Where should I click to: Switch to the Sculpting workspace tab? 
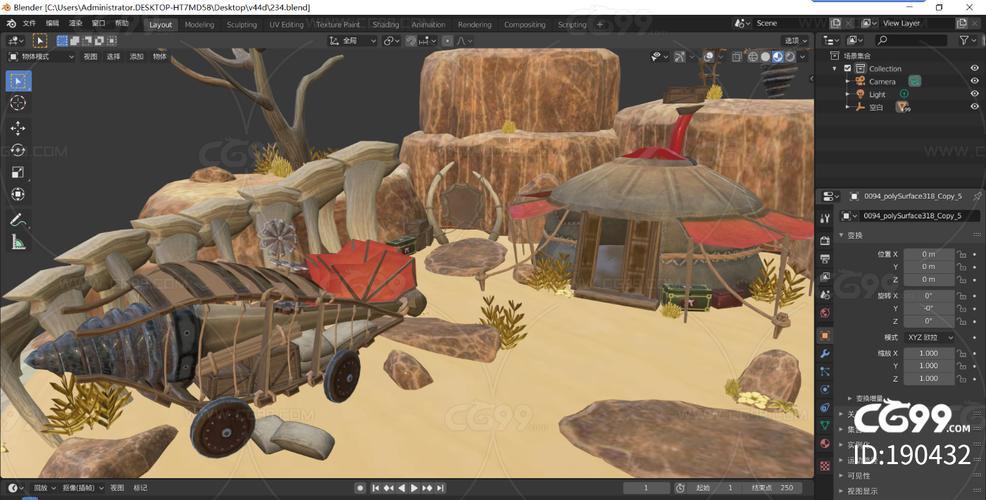241,24
